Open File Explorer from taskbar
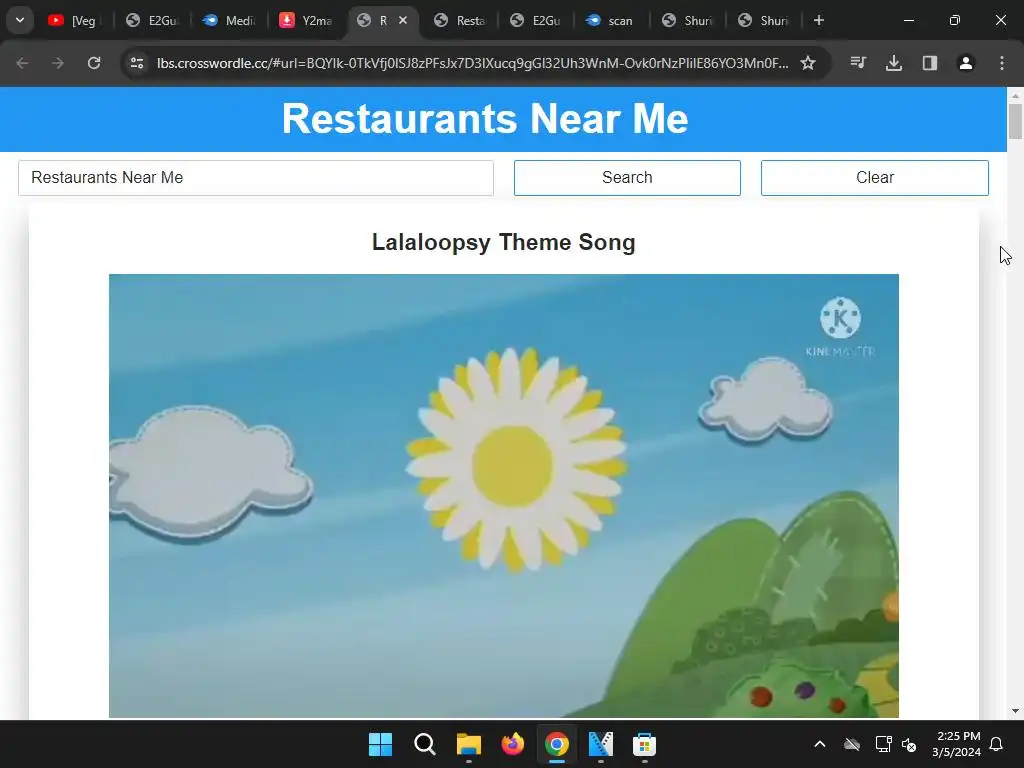Viewport: 1024px width, 768px height. click(x=469, y=744)
